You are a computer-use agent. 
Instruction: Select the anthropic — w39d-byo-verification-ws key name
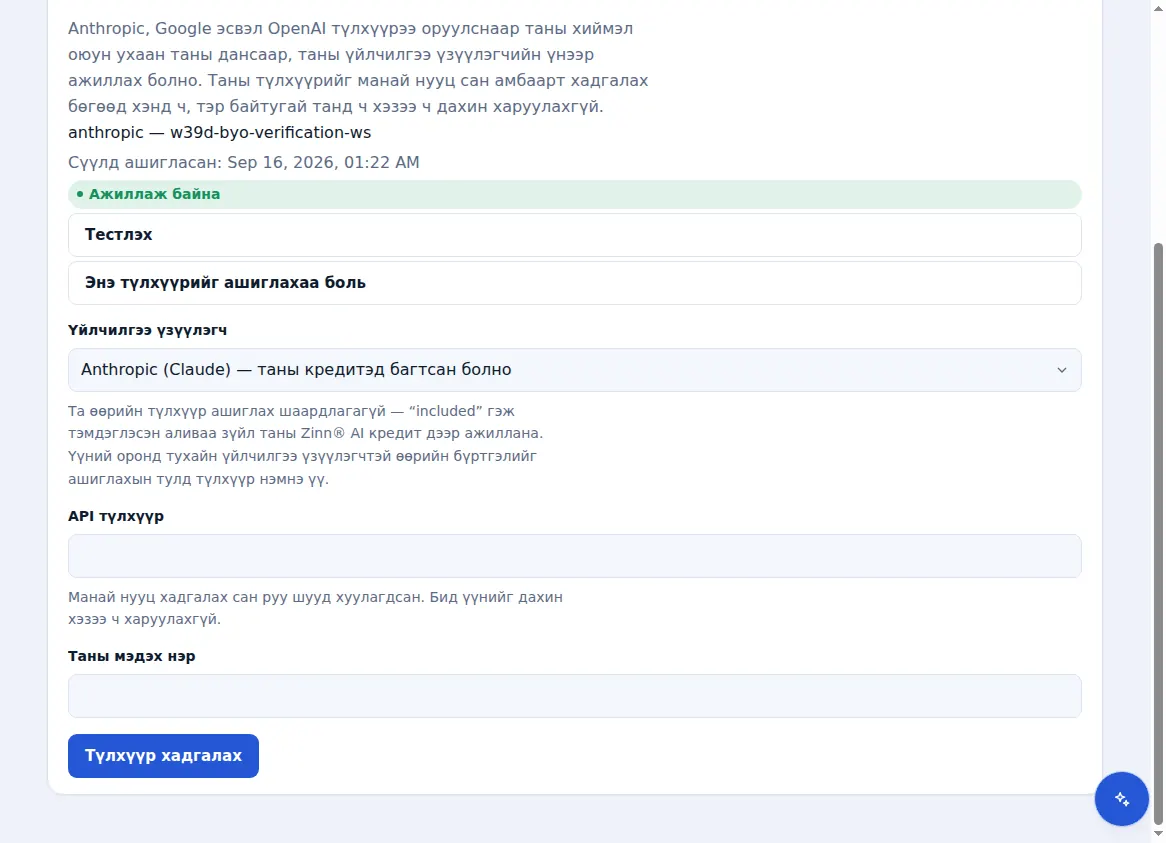coord(219,132)
